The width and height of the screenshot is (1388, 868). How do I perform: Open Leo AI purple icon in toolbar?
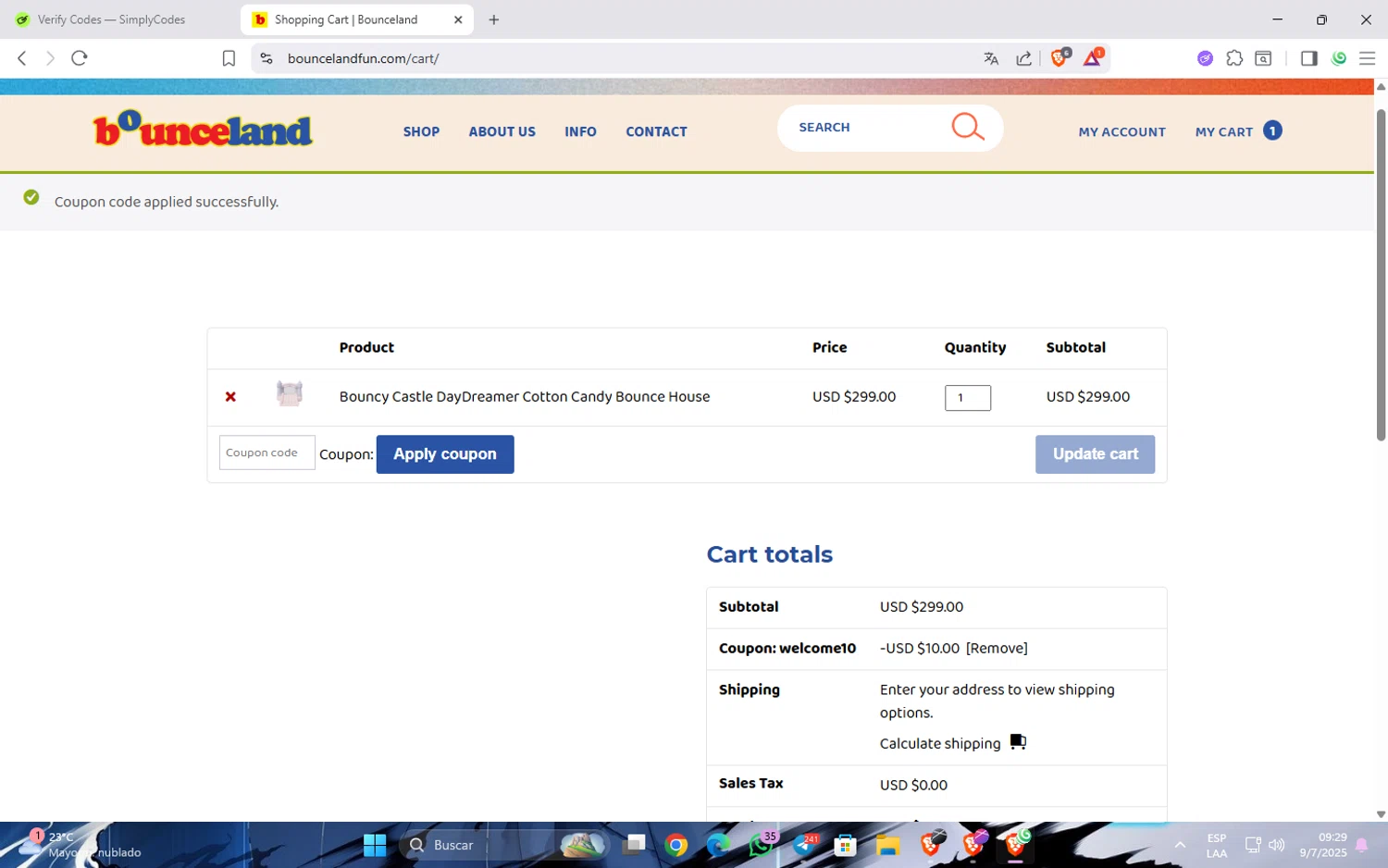pos(1205,58)
